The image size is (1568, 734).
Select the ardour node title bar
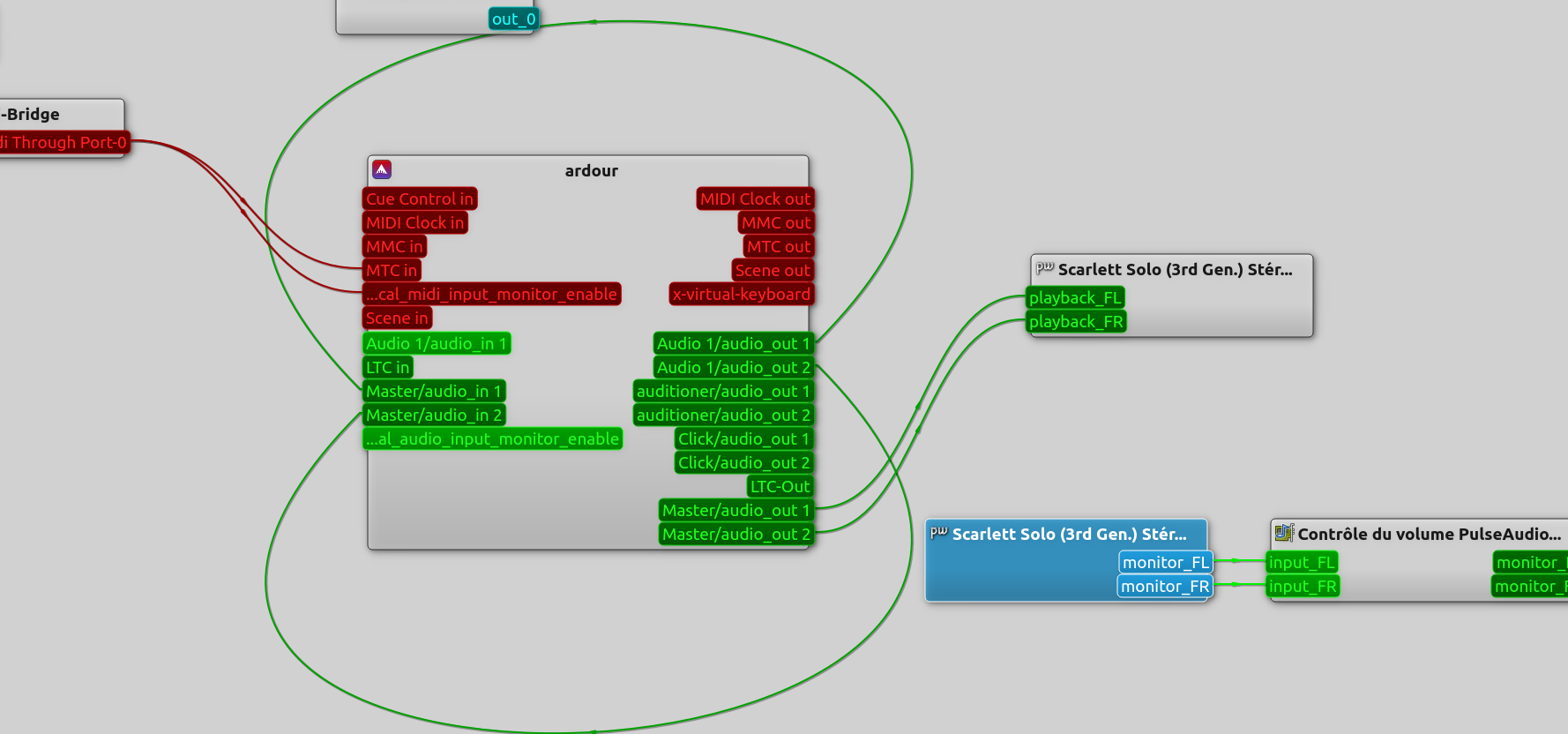pos(591,170)
